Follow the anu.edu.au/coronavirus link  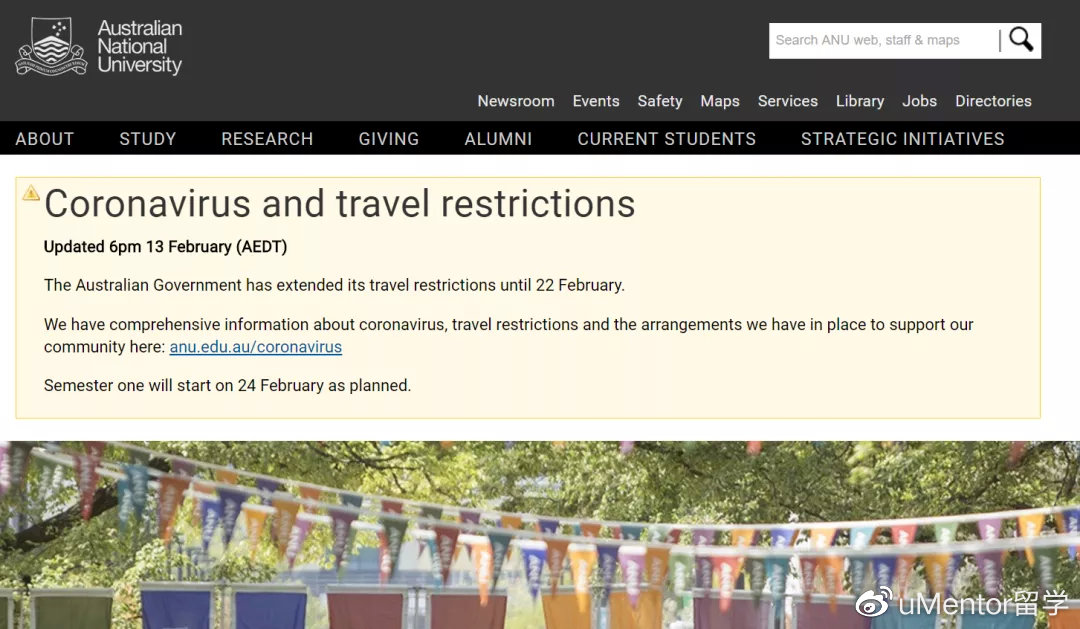pos(255,347)
